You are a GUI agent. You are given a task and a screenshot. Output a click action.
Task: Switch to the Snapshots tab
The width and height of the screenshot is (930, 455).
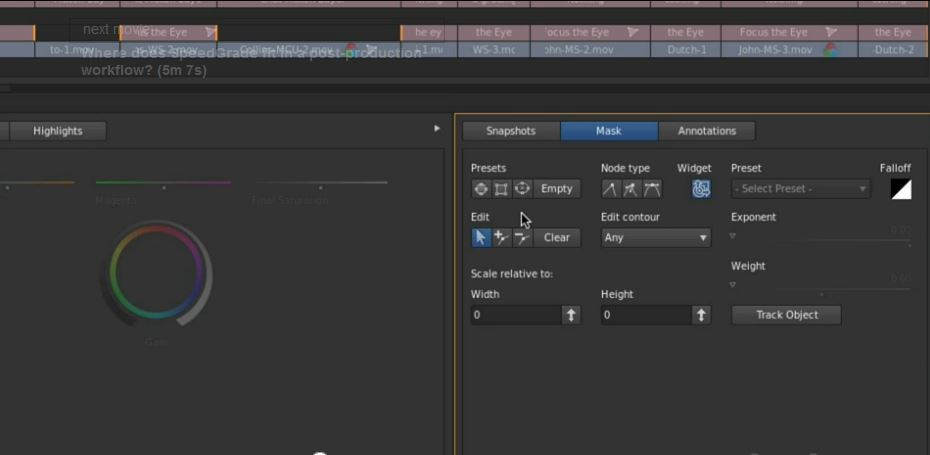click(511, 131)
